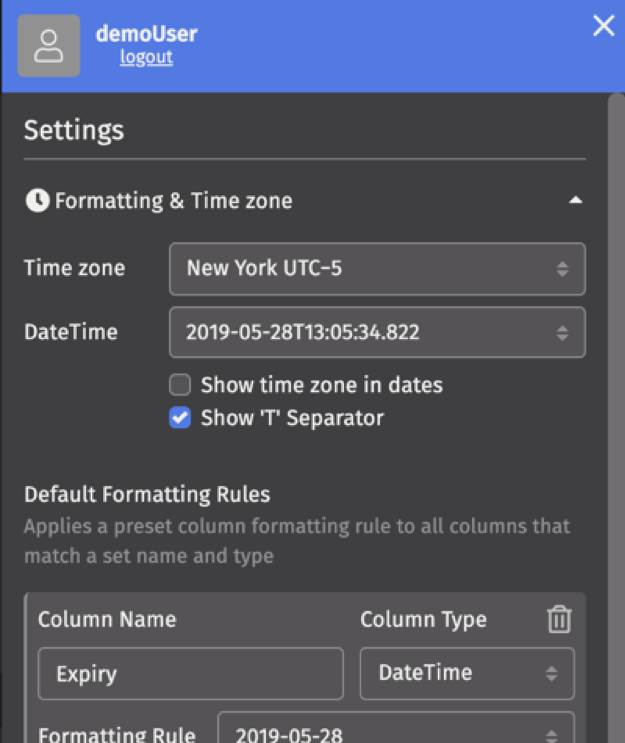Open the Formatting Rule dropdown
625x743 pixels.
tap(395, 733)
